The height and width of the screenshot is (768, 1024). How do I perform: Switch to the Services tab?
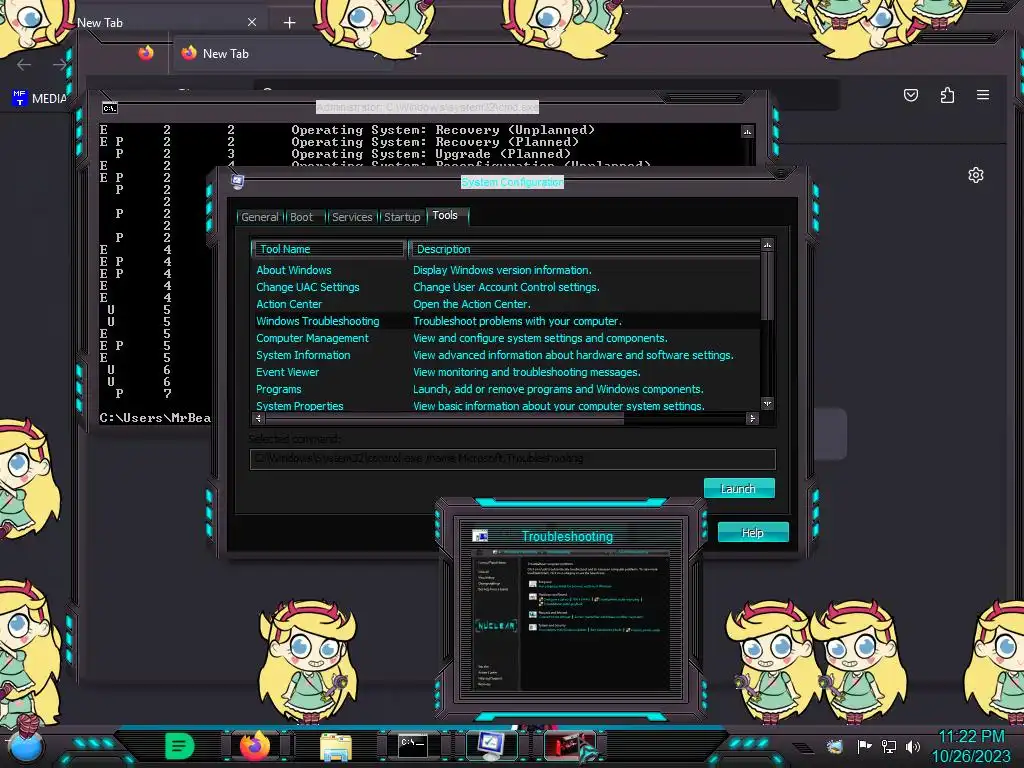pos(352,217)
